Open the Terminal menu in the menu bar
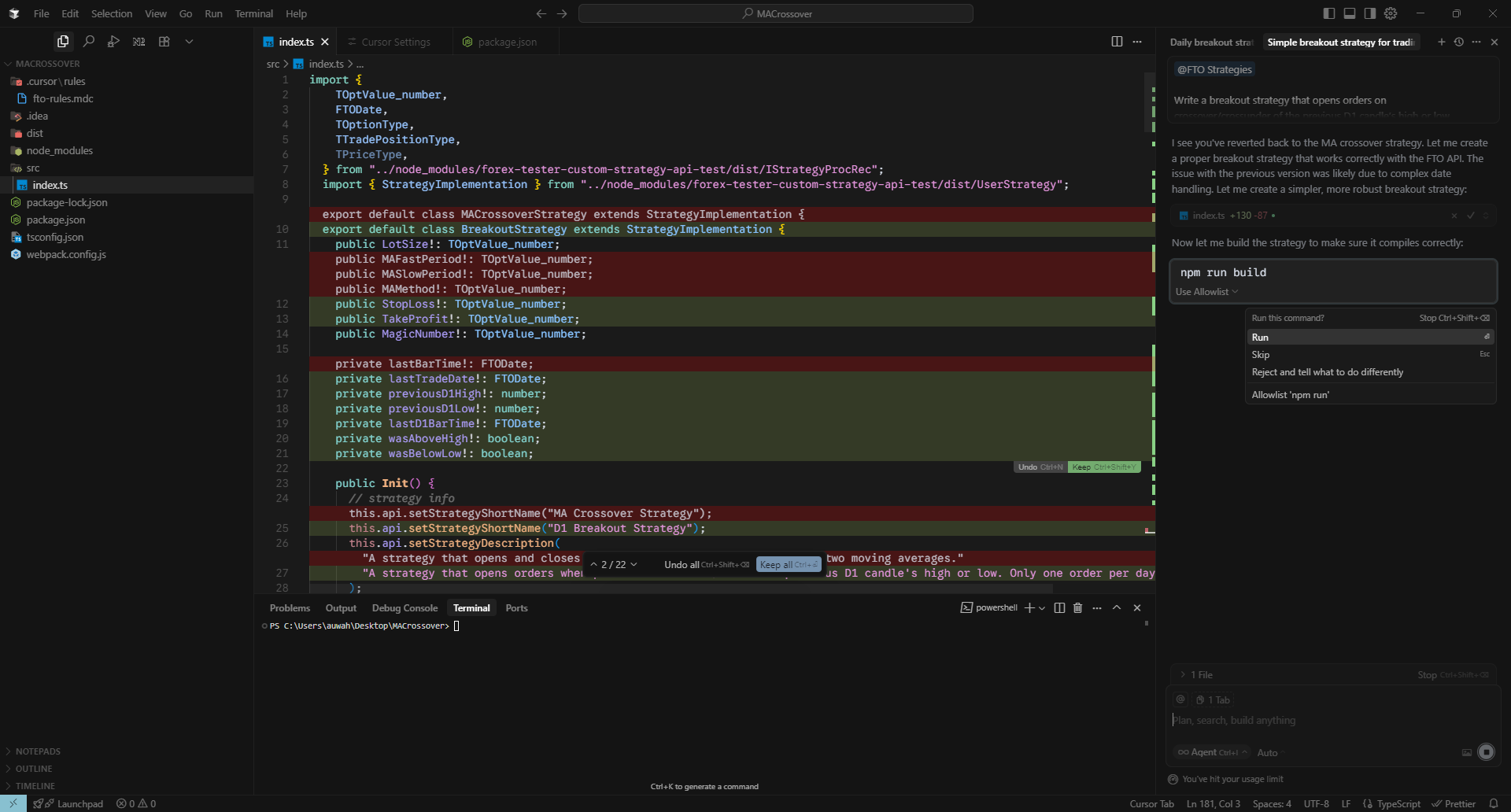 (253, 13)
